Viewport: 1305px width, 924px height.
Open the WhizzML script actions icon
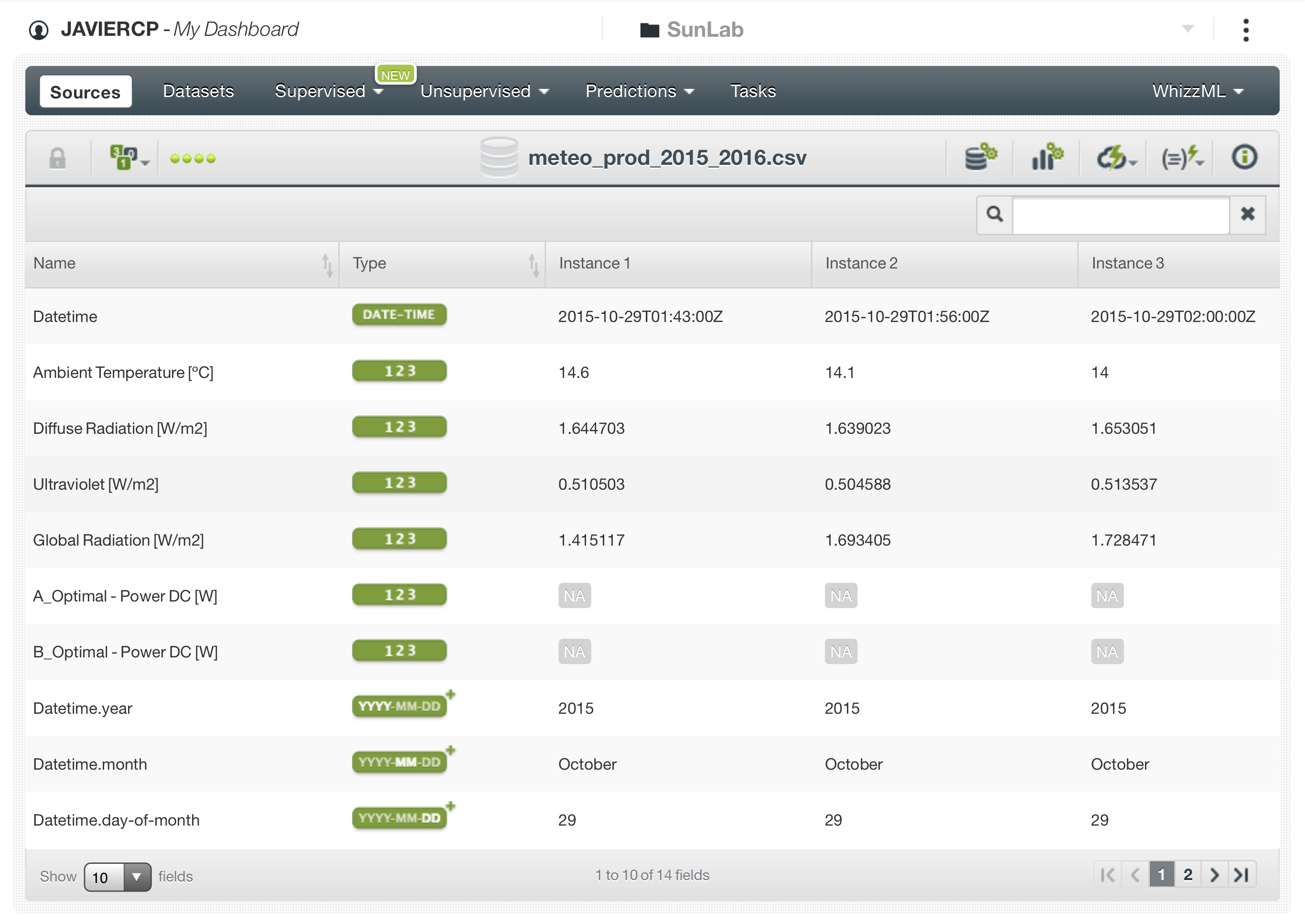pyautogui.click(x=1181, y=158)
